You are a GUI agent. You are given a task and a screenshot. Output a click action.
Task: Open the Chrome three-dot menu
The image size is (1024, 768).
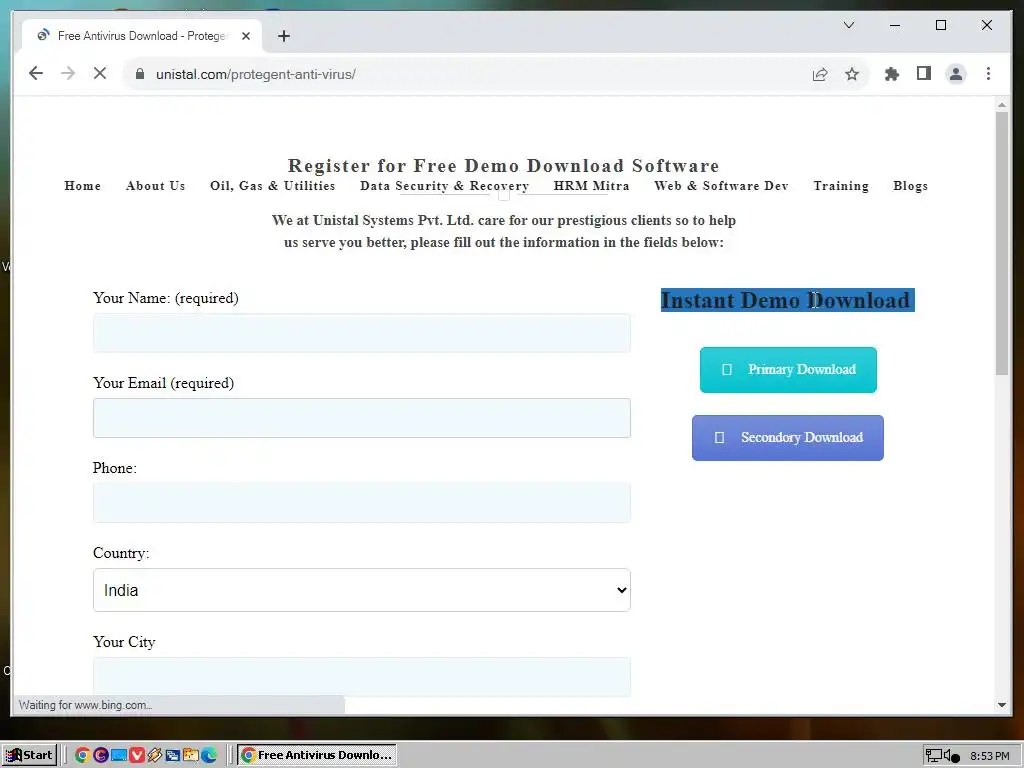click(x=988, y=74)
